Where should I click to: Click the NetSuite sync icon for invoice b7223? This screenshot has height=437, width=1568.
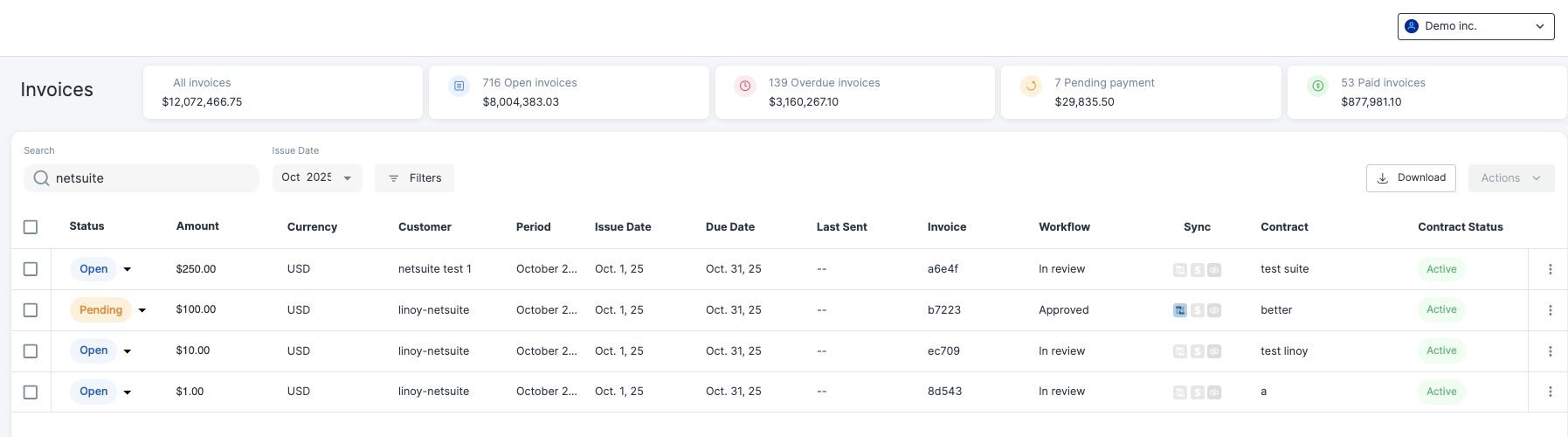click(x=1180, y=310)
